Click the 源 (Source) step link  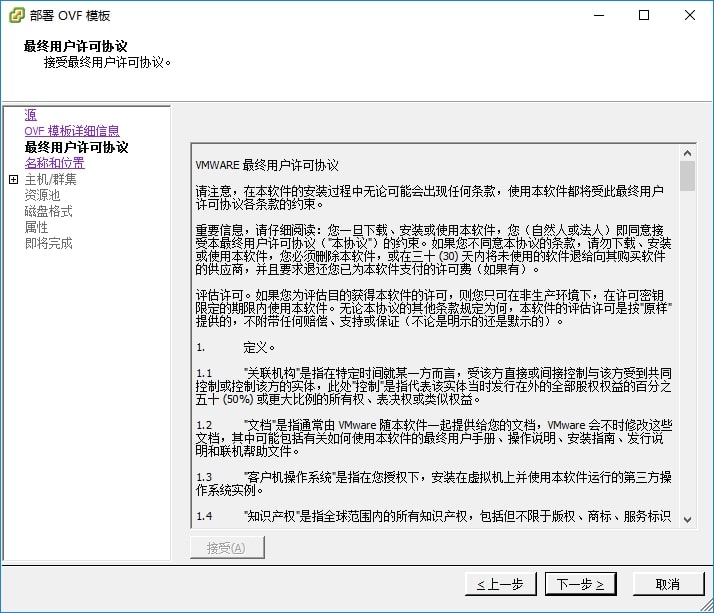point(31,115)
